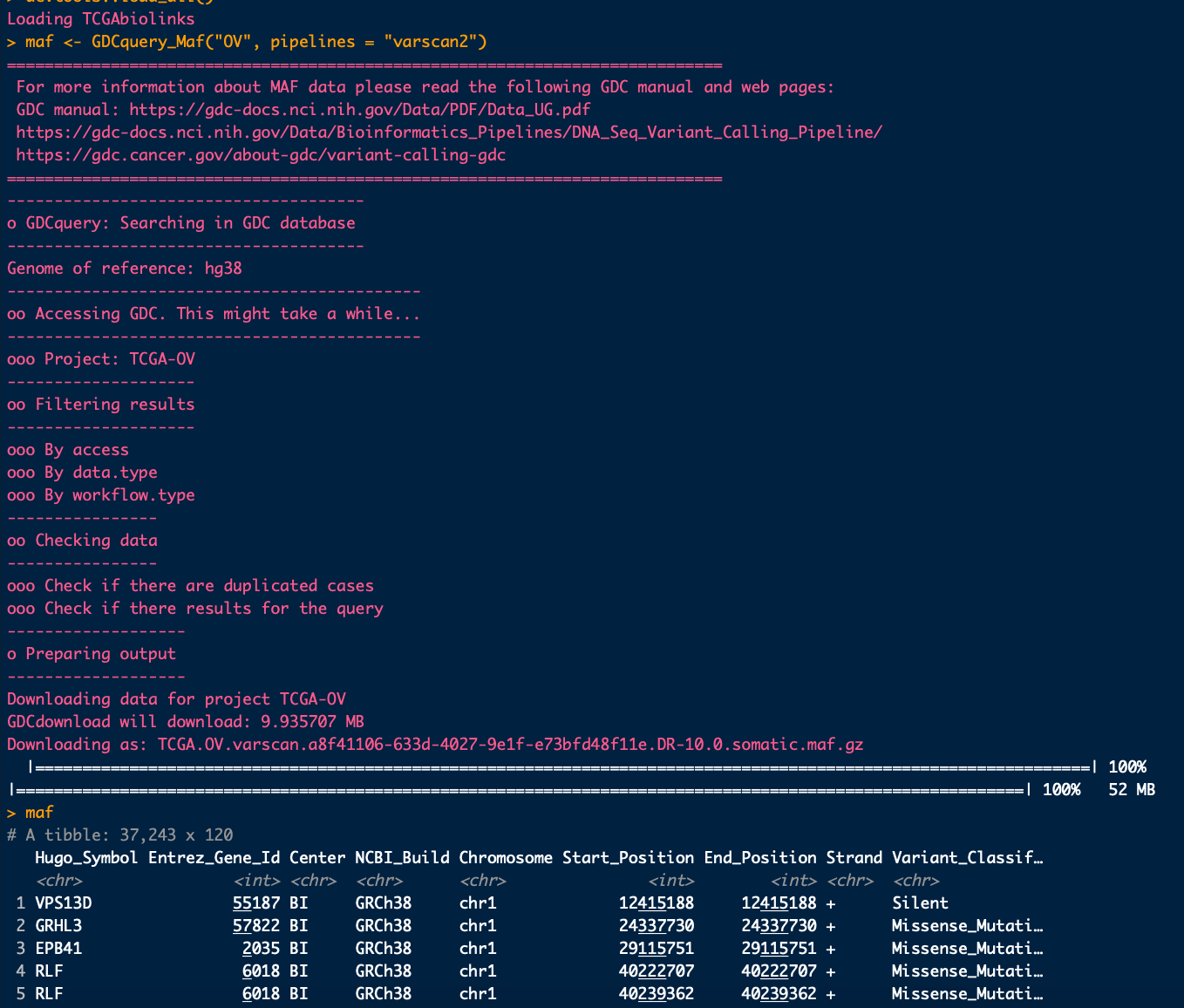Click the 52 MB download size text
Screen dimensions: 1184x1008
1131,789
